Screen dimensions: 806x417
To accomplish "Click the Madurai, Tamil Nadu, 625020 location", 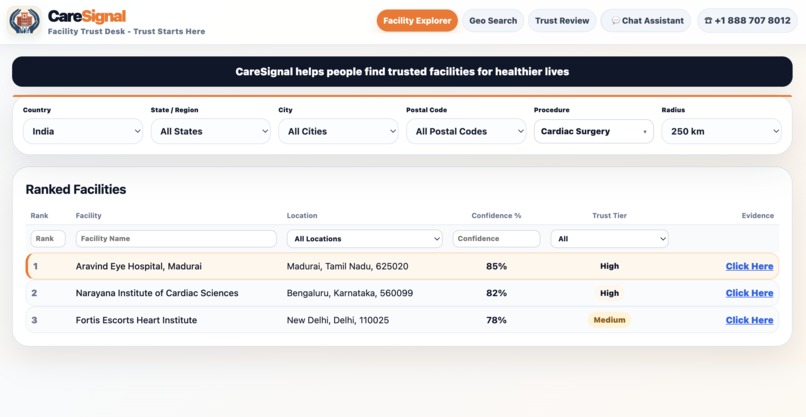I will coord(347,266).
